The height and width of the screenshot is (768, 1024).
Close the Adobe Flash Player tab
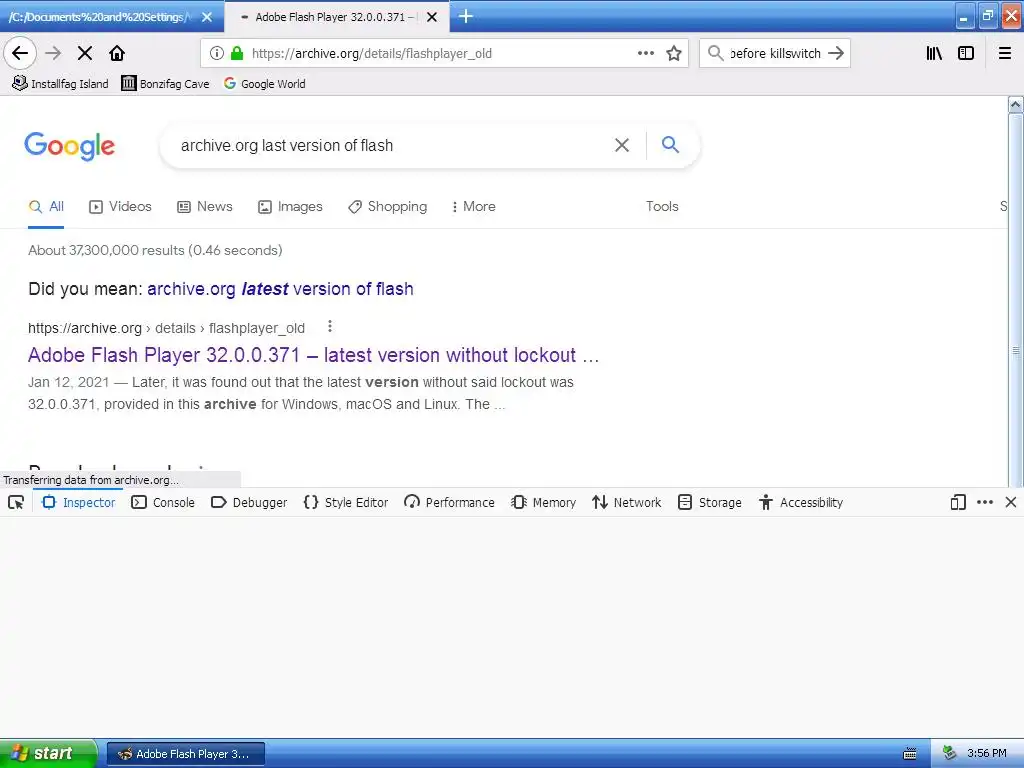pyautogui.click(x=432, y=17)
